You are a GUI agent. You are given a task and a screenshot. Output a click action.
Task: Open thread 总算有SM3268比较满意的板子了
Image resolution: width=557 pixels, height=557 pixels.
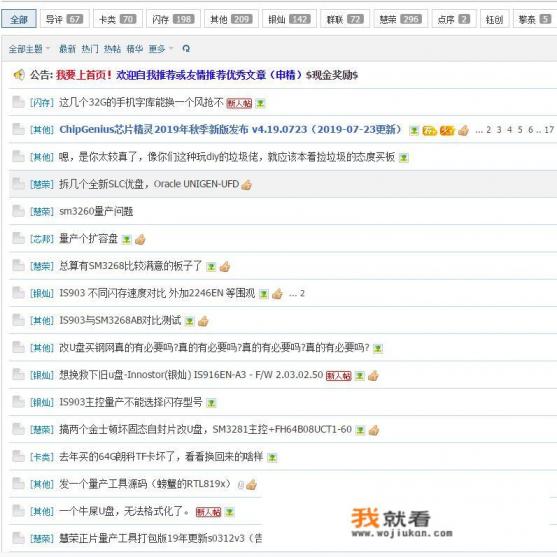(x=131, y=266)
